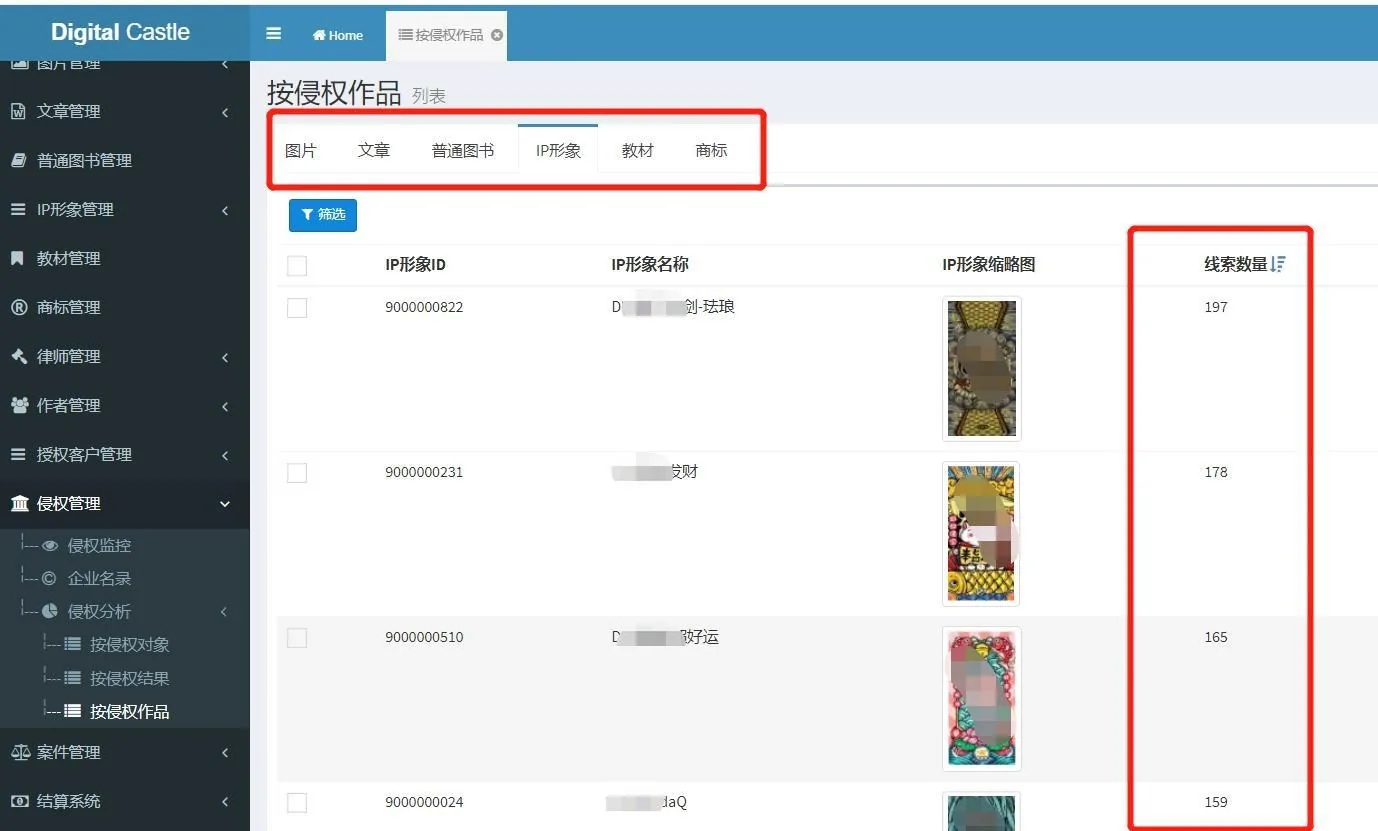
Task: Select the IP形象 tab
Action: pyautogui.click(x=558, y=150)
